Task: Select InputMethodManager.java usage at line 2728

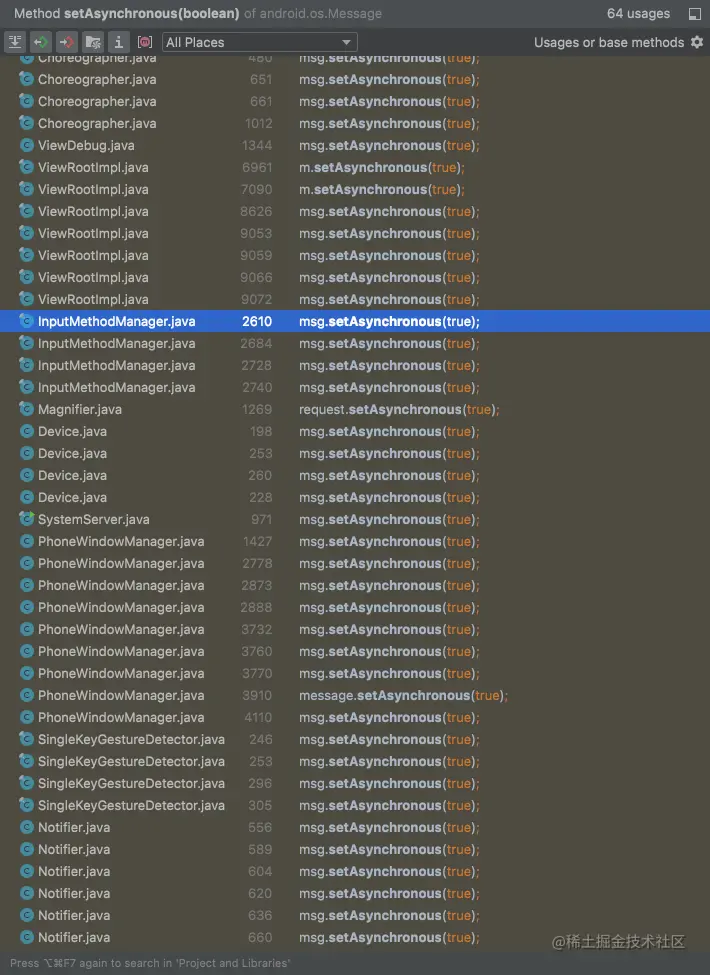Action: (x=355, y=366)
